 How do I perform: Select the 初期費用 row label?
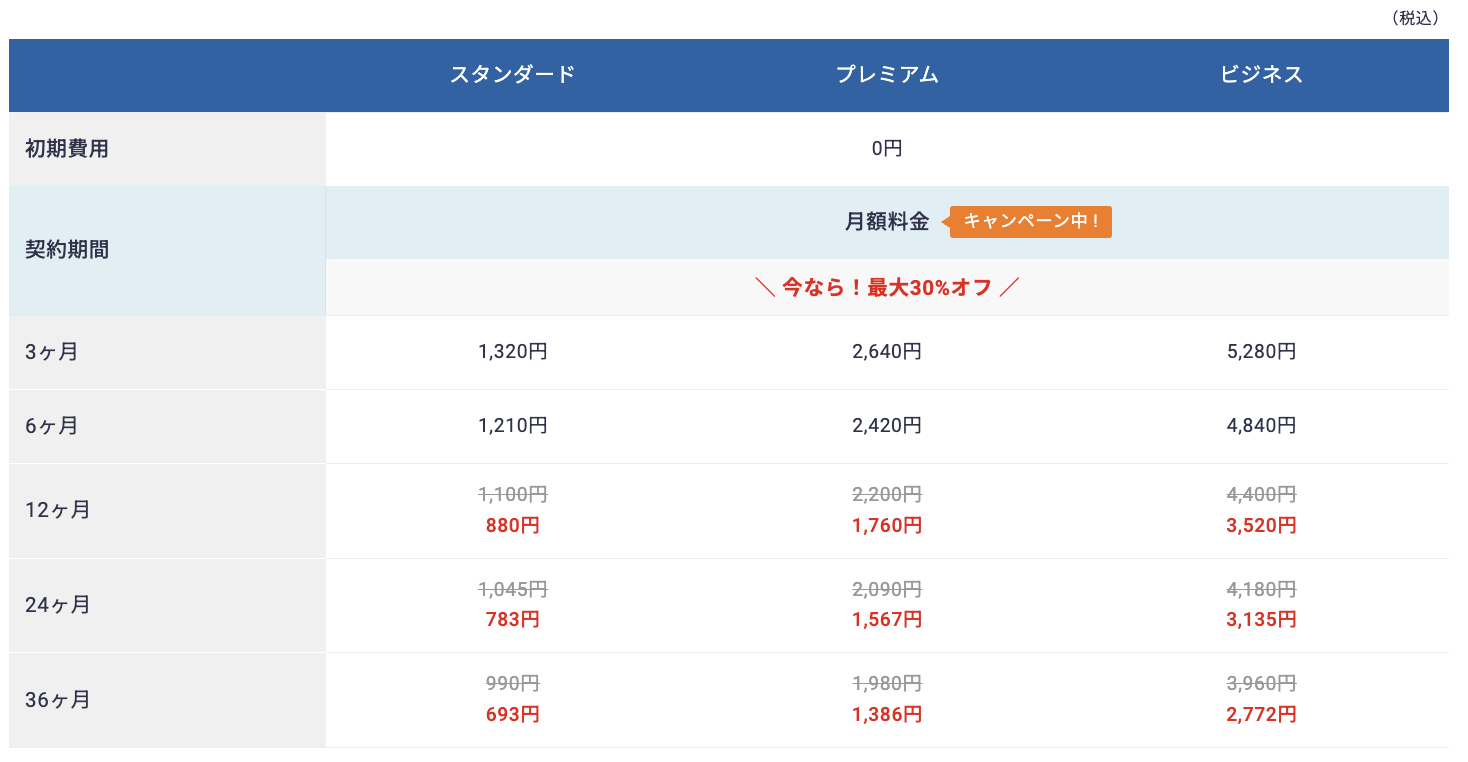click(67, 149)
